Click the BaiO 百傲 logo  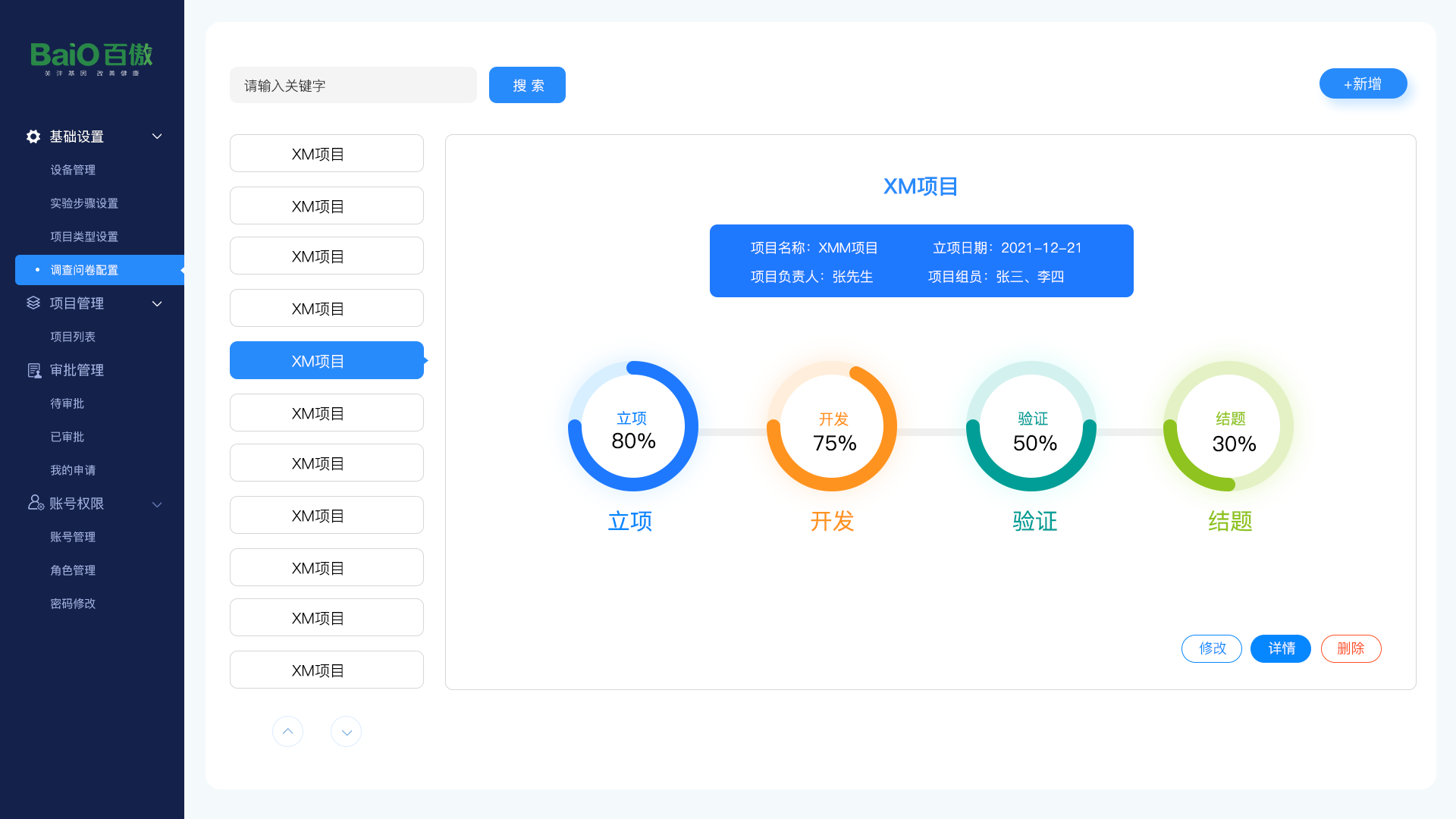coord(92,58)
